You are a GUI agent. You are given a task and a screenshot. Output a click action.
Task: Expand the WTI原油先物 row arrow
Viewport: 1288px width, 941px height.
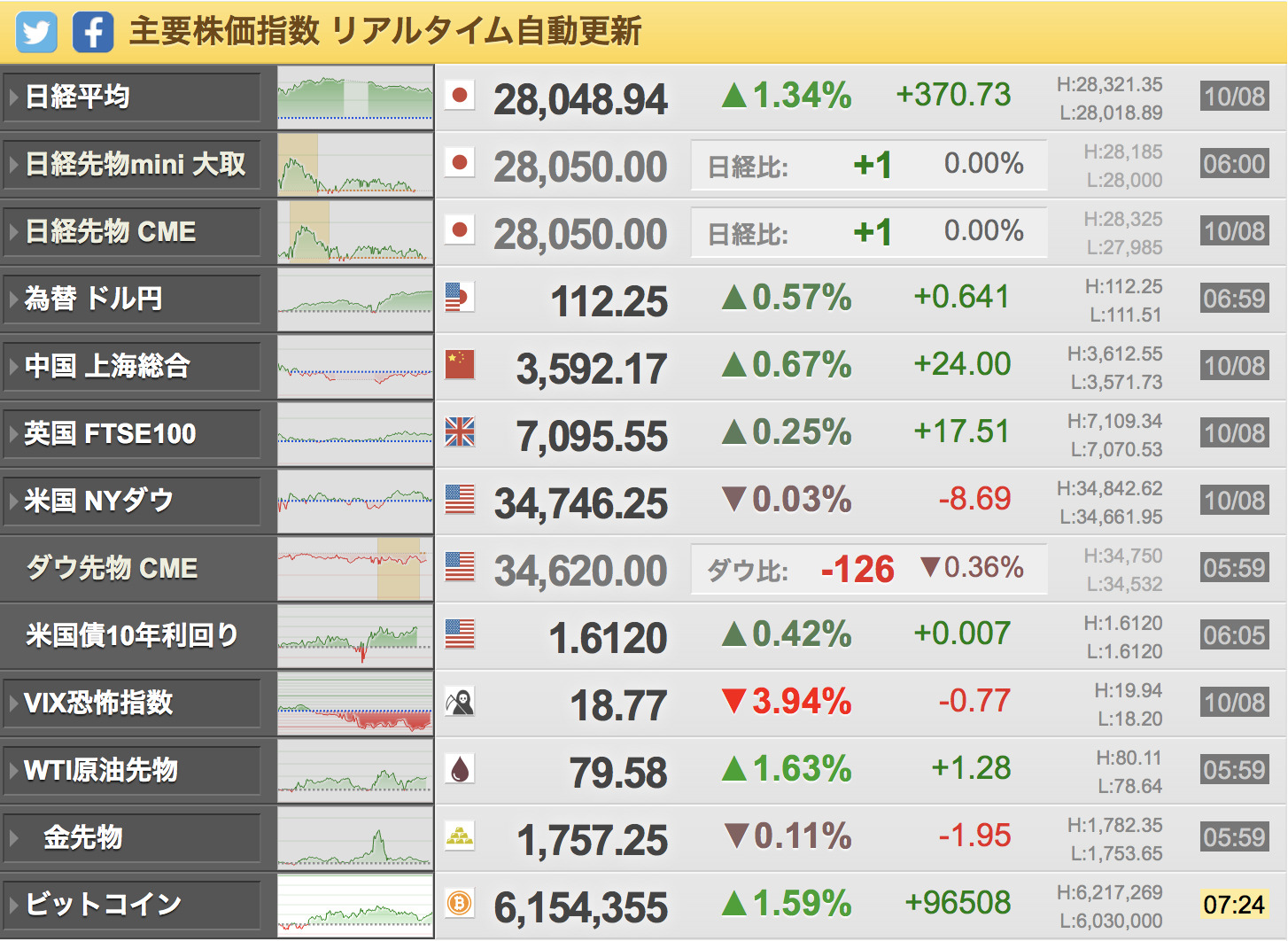click(x=13, y=770)
